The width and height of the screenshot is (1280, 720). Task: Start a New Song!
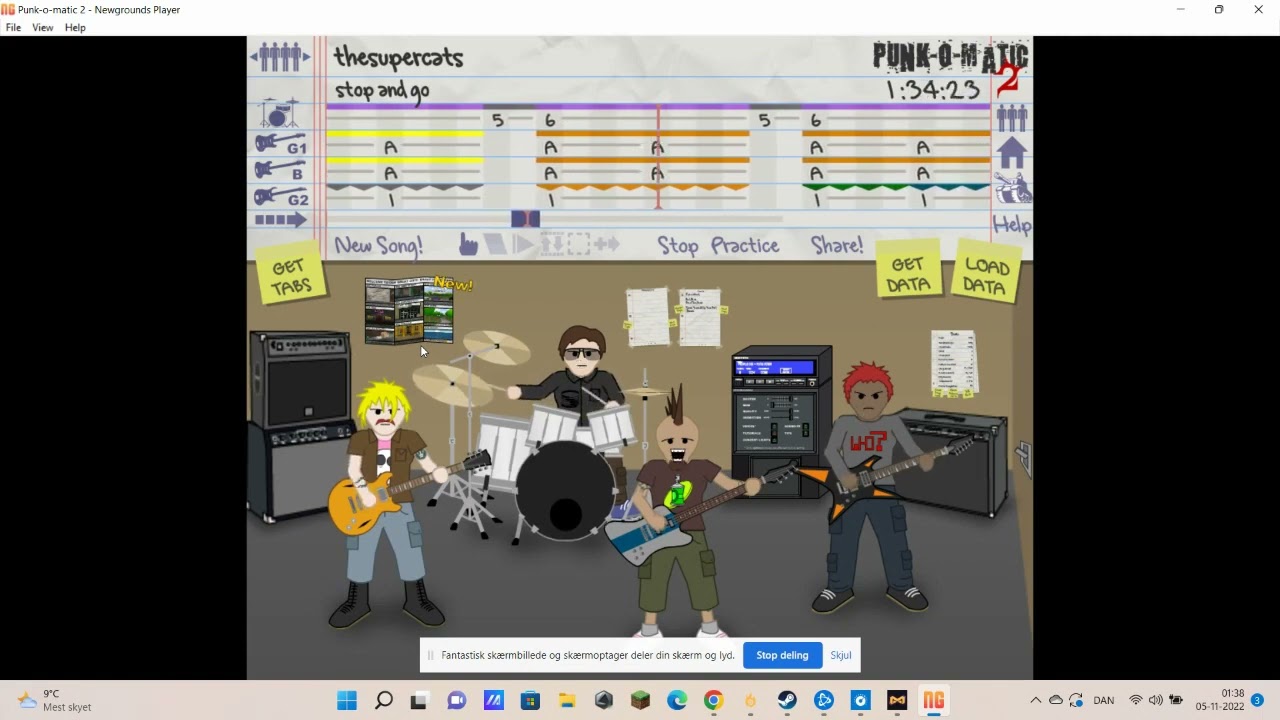click(x=378, y=245)
